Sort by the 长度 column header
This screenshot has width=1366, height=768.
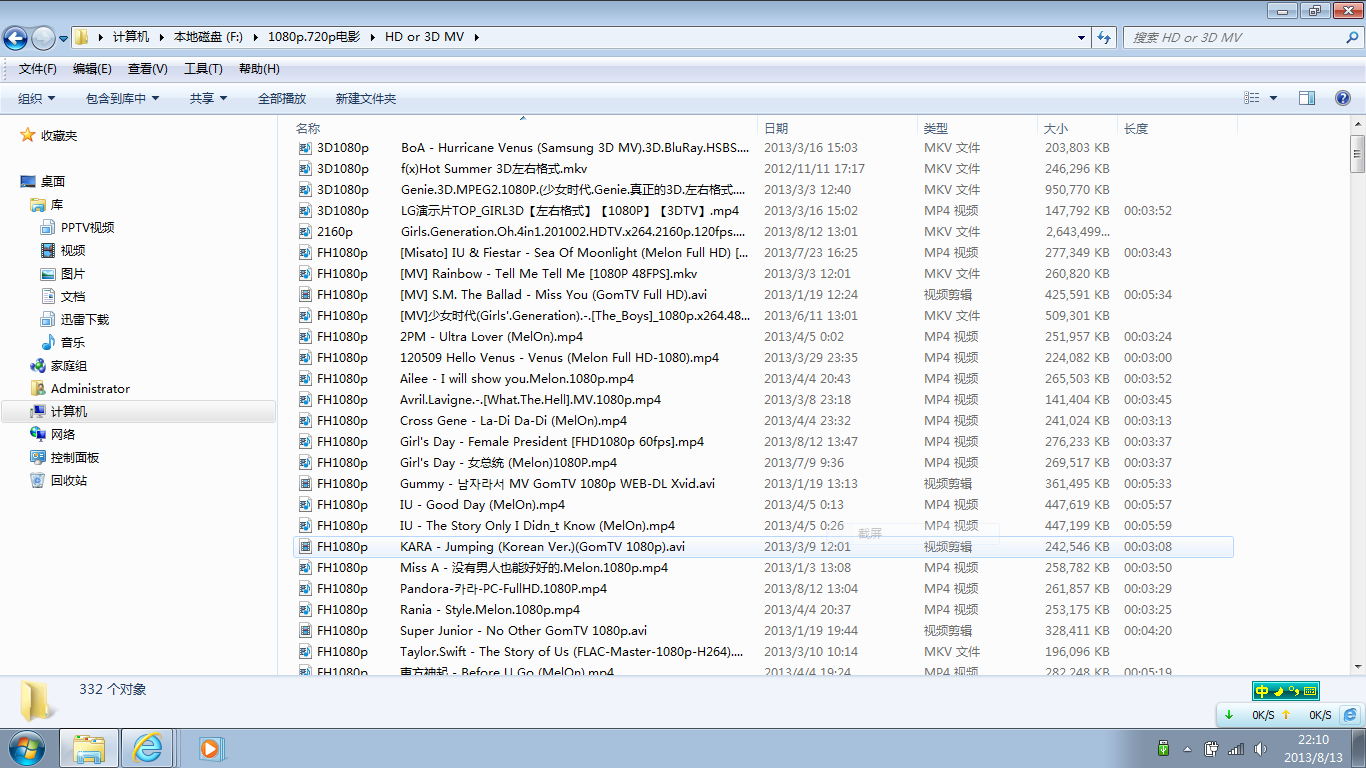pyautogui.click(x=1178, y=128)
